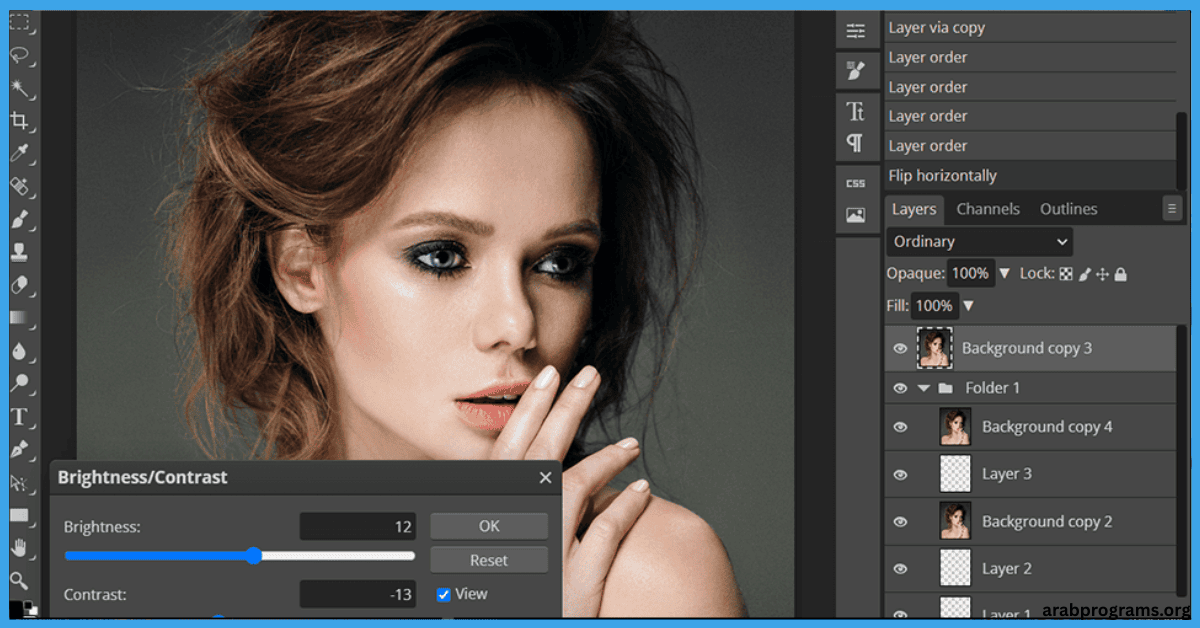Open the Layers panel options menu

pyautogui.click(x=1172, y=209)
